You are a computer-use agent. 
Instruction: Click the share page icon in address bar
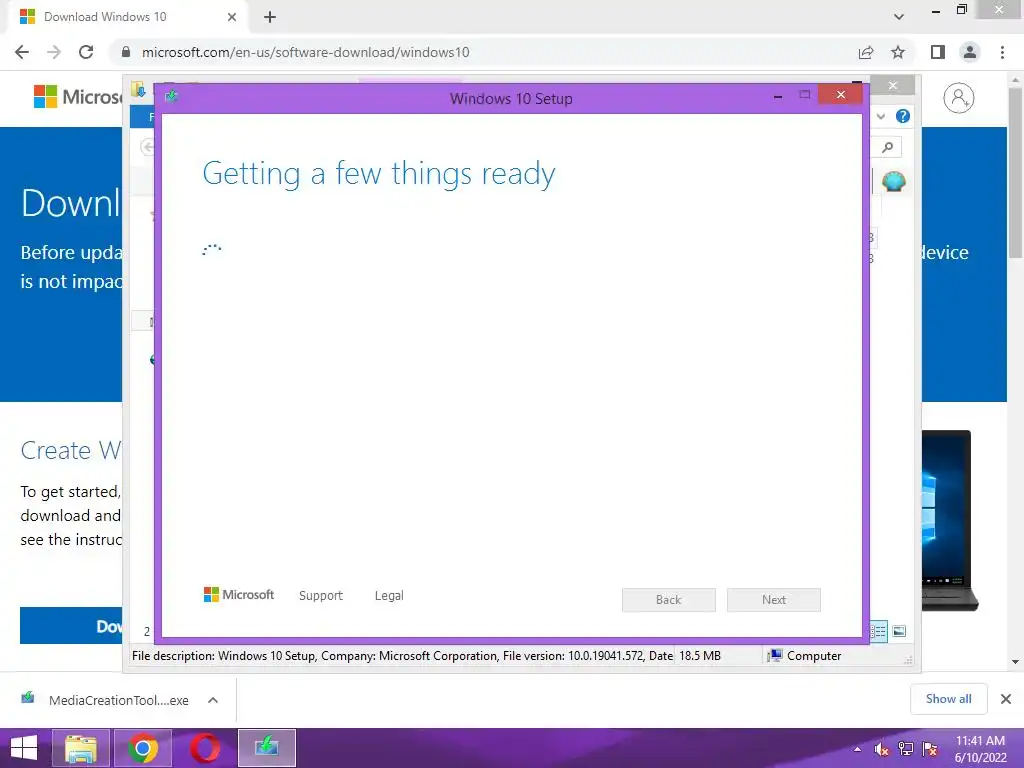point(866,52)
